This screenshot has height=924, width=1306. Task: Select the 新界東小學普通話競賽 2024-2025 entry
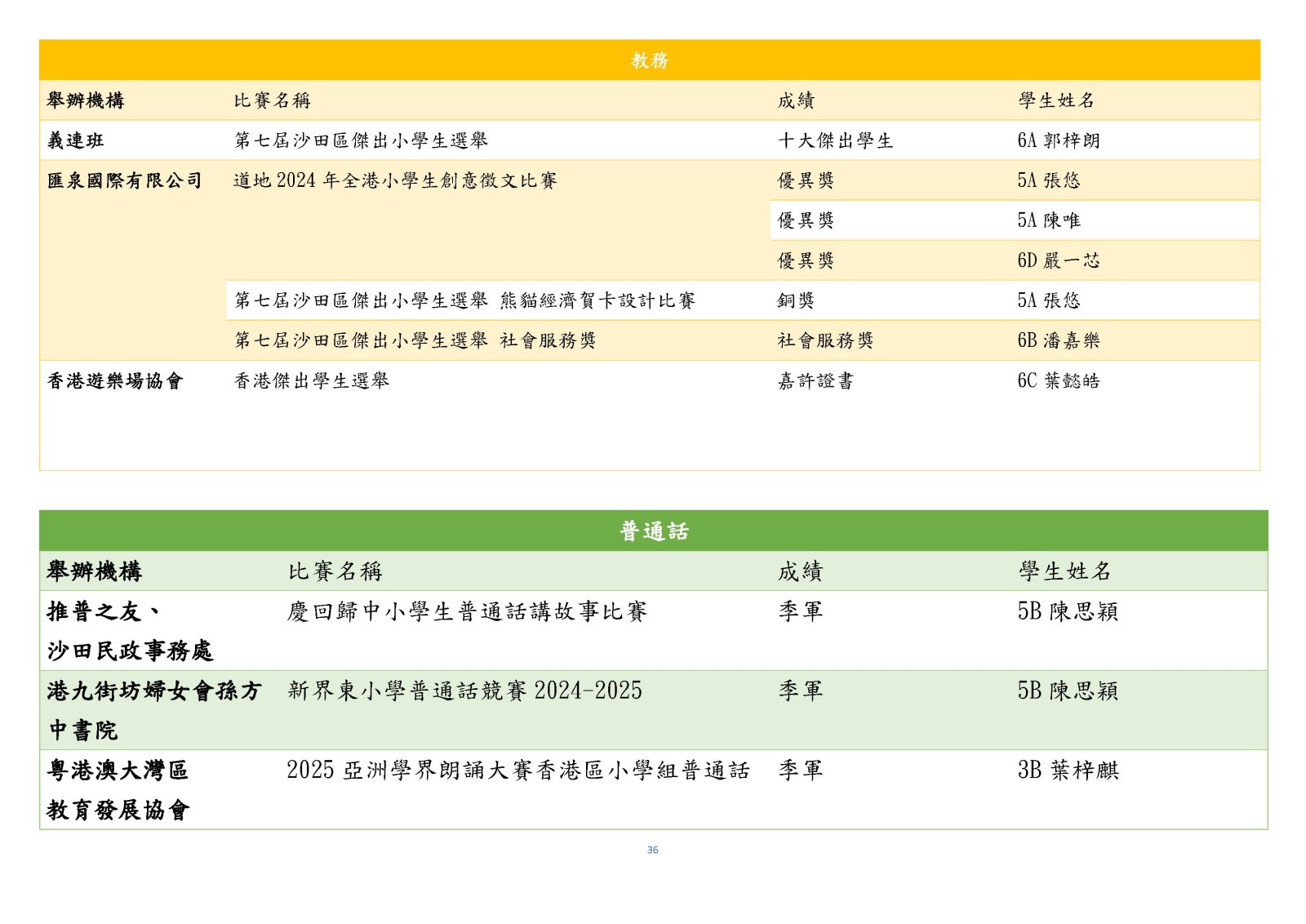pos(464,691)
